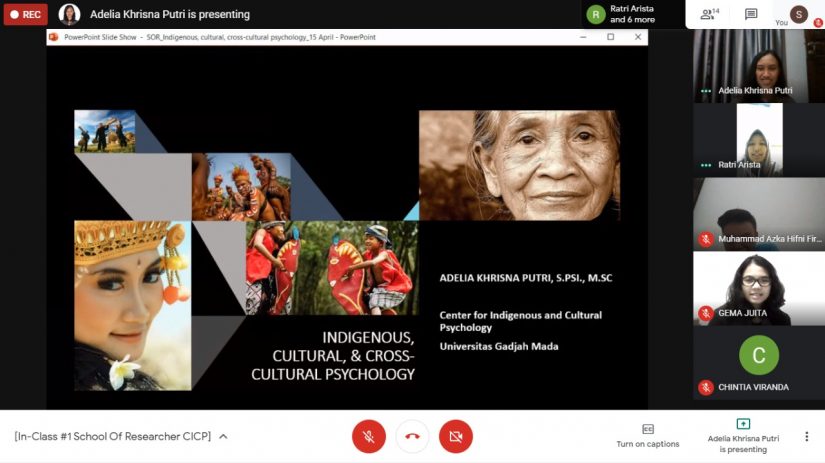Click the CHINTIA VIRANDA participant tile
The height and width of the screenshot is (463, 825).
[758, 361]
